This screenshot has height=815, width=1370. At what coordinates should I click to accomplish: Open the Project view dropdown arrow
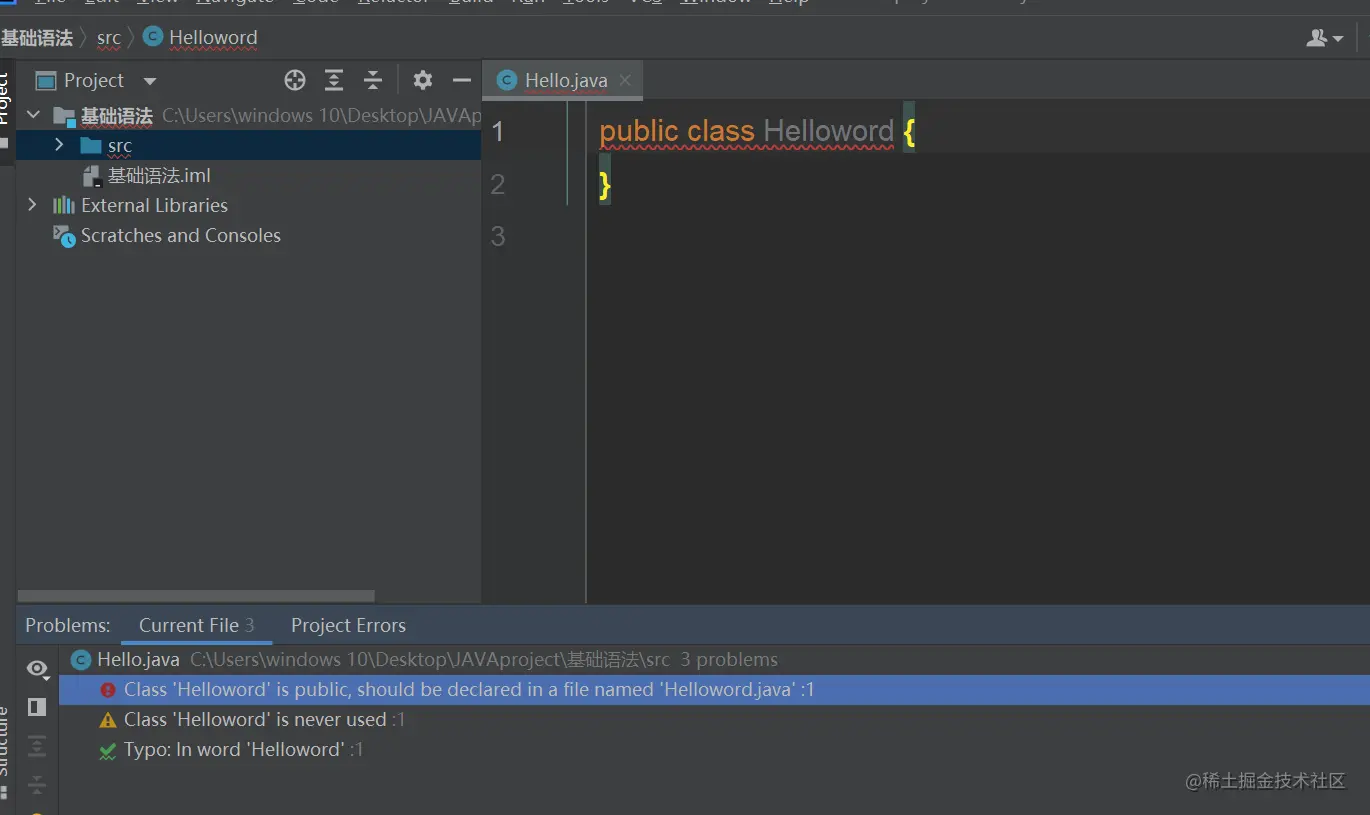coord(150,81)
